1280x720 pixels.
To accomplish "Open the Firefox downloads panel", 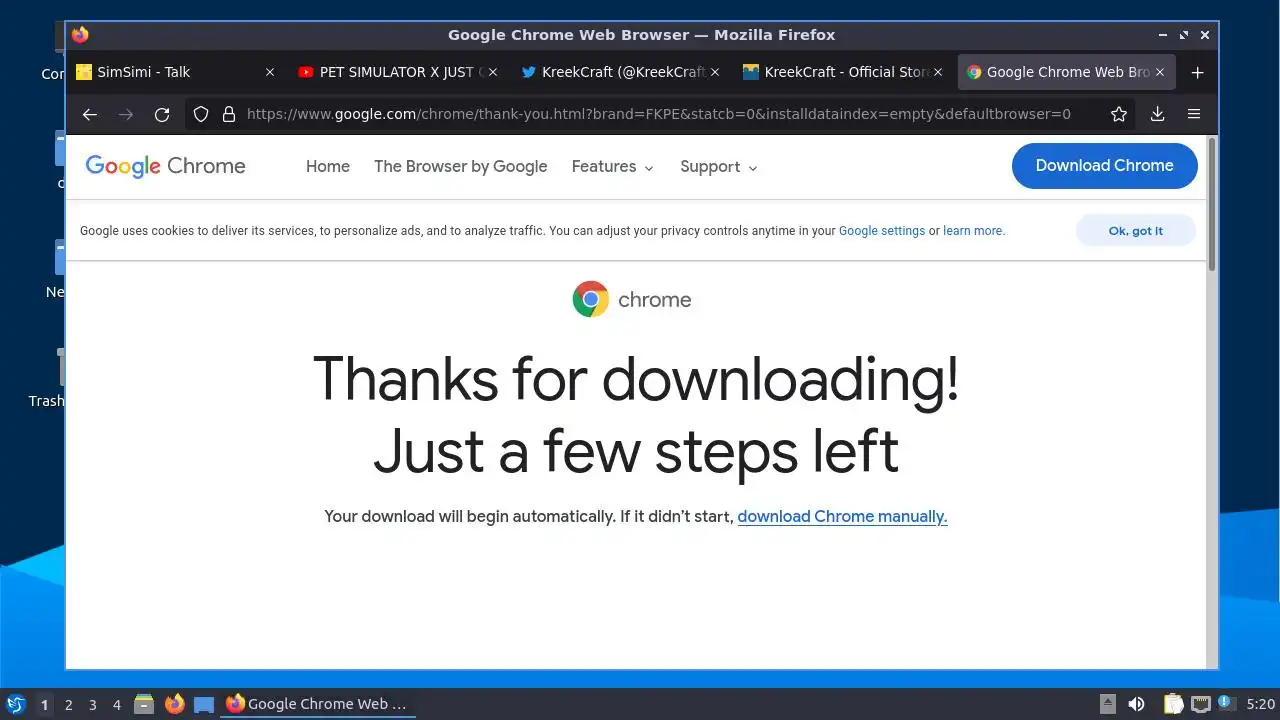I will coord(1157,114).
